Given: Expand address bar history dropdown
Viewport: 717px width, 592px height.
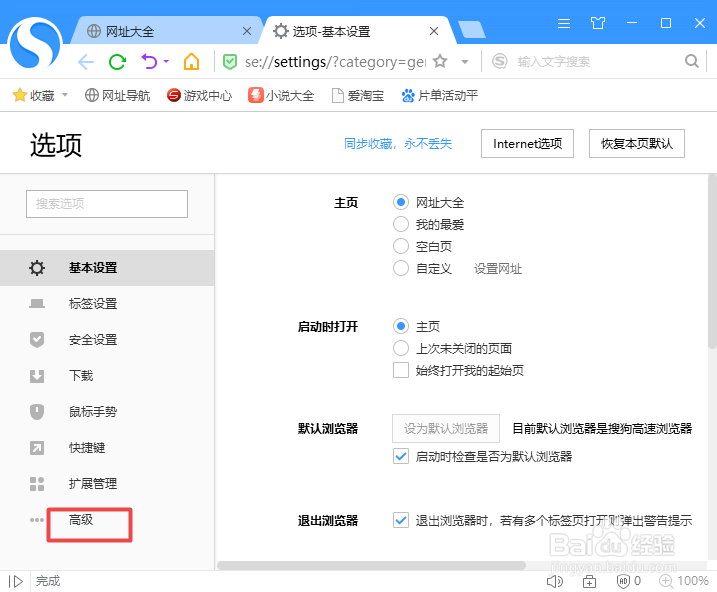Looking at the screenshot, I should (465, 62).
